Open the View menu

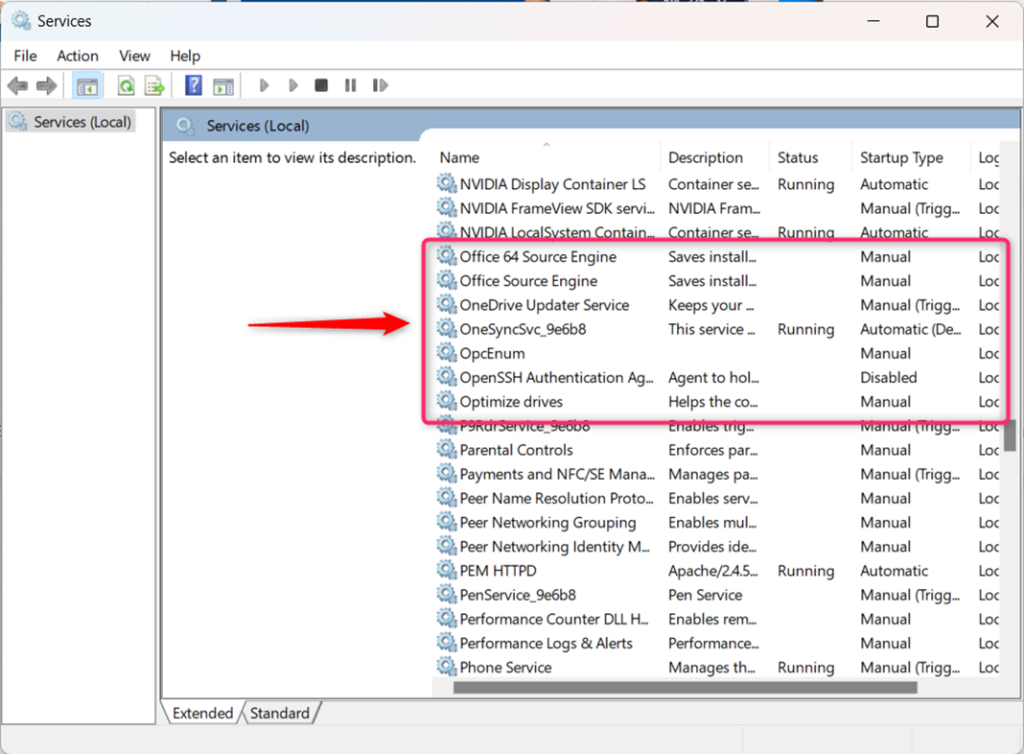click(x=134, y=56)
